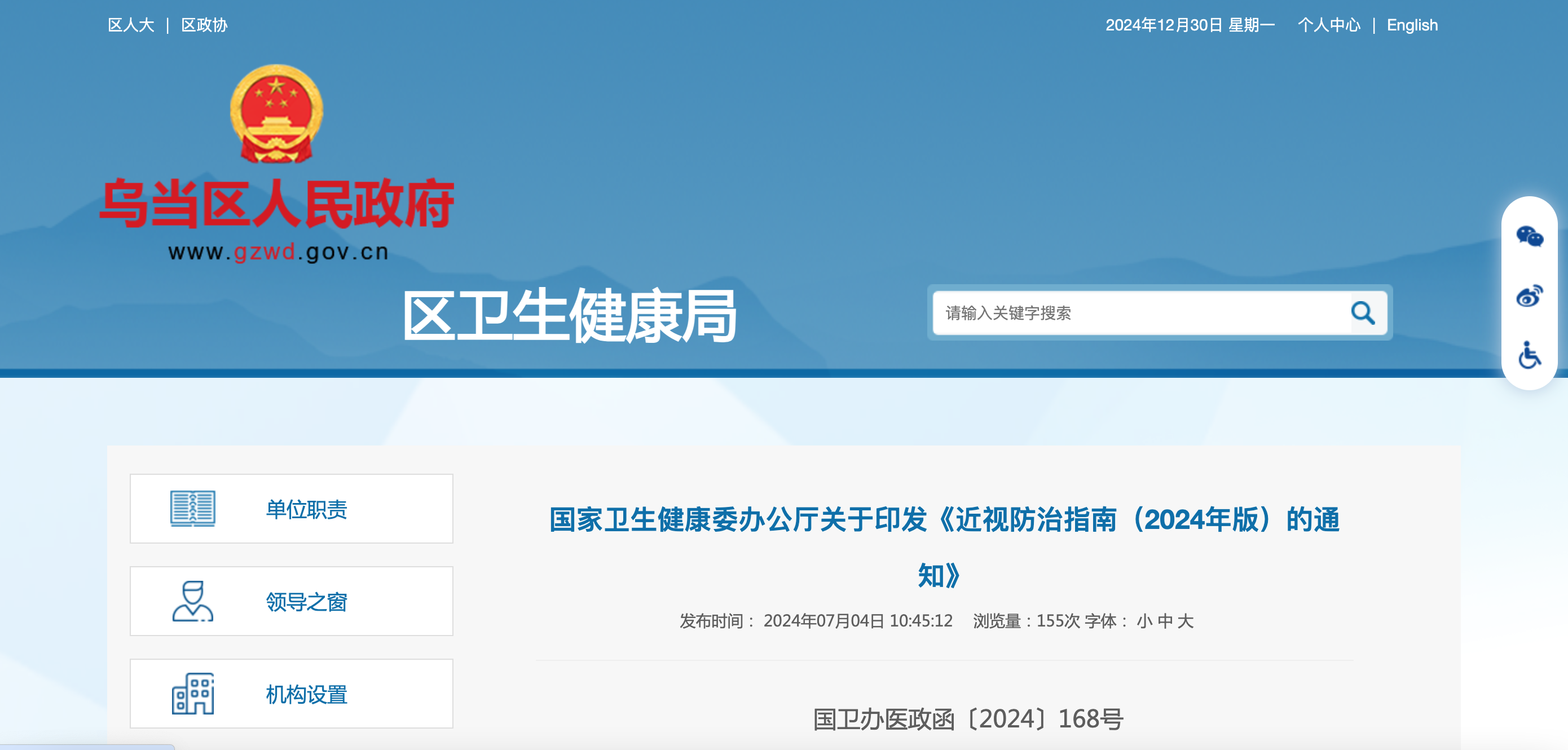
Task: Switch site language to English
Action: point(1412,25)
